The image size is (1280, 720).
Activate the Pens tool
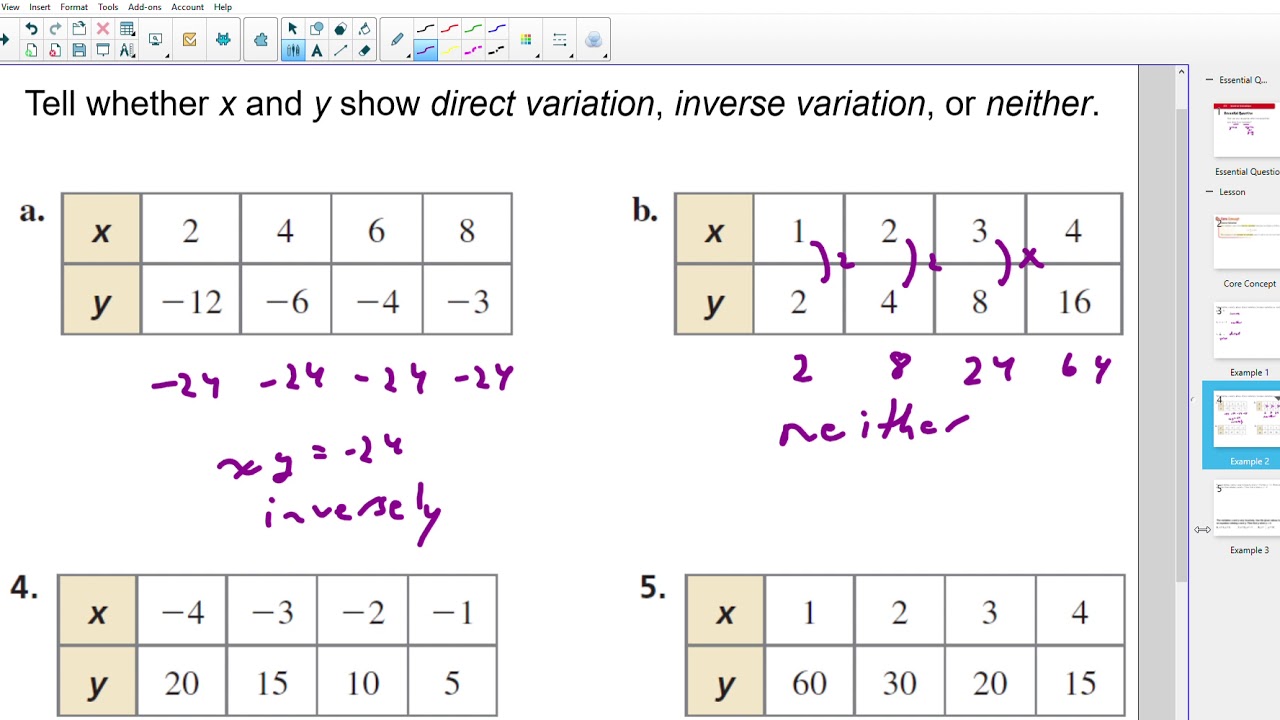coord(293,50)
